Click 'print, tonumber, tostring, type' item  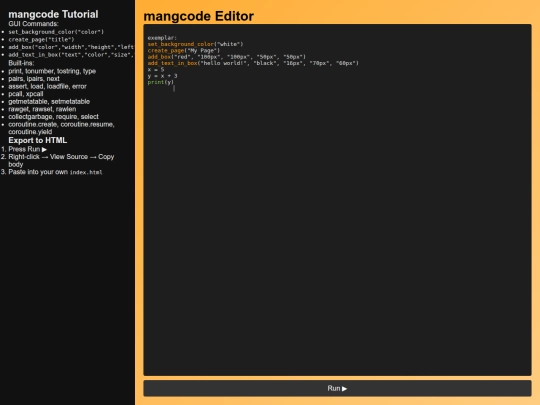(x=52, y=71)
